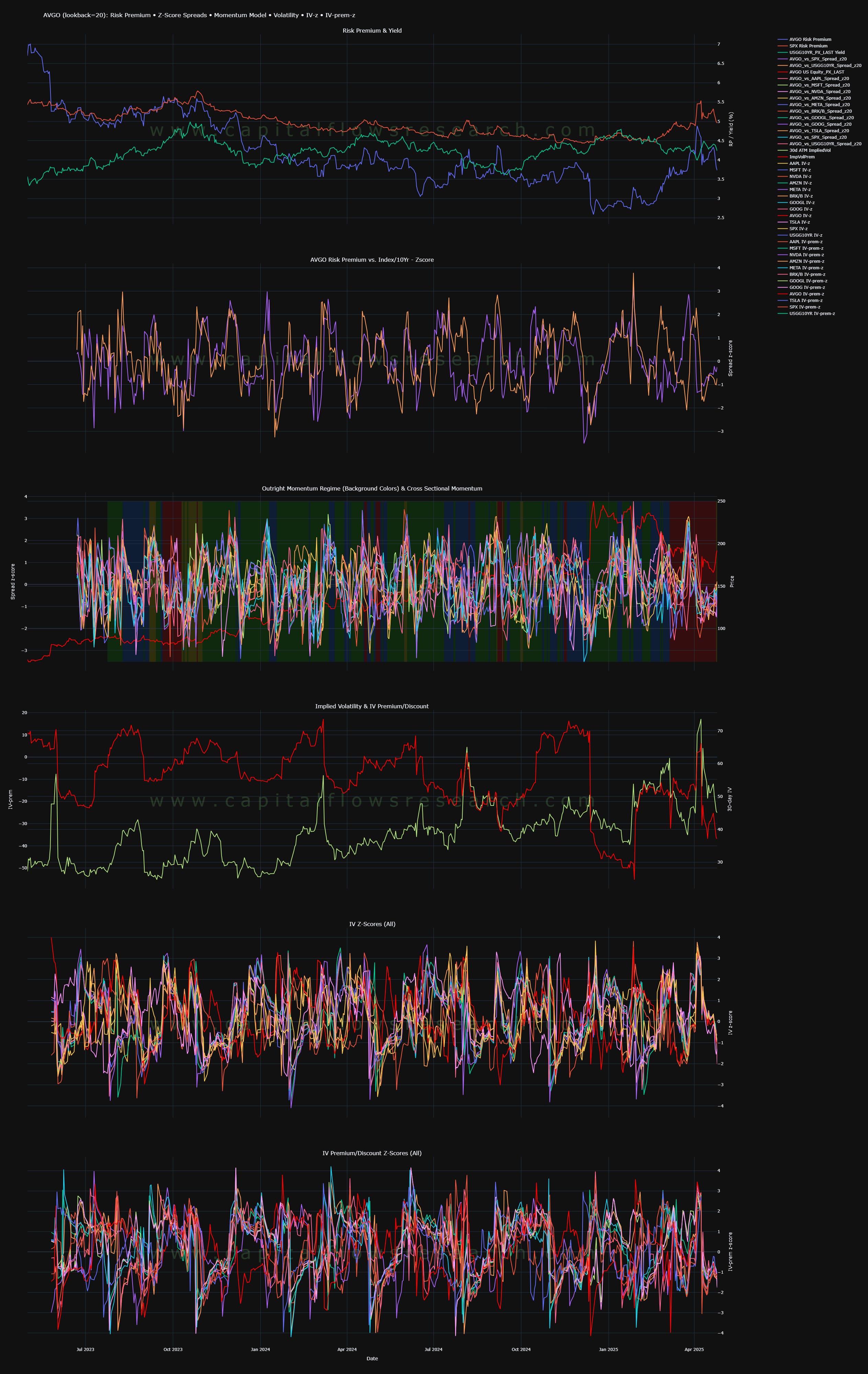Click the 'Oct 2024' x-axis tick
This screenshot has height=1374, width=868.
tap(521, 1350)
